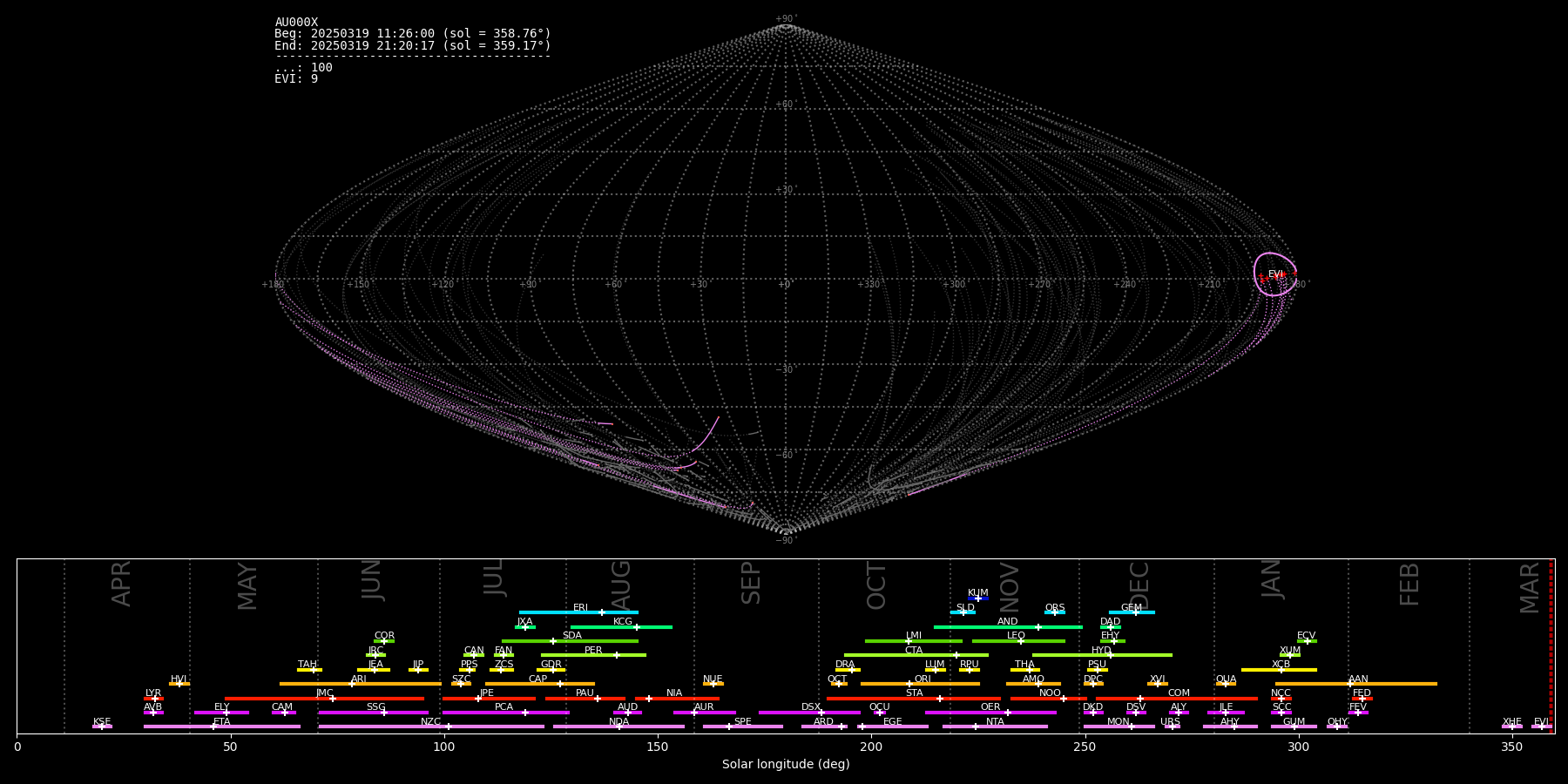1568x784 pixels.
Task: Click the COR shower label
Action: pyautogui.click(x=384, y=636)
